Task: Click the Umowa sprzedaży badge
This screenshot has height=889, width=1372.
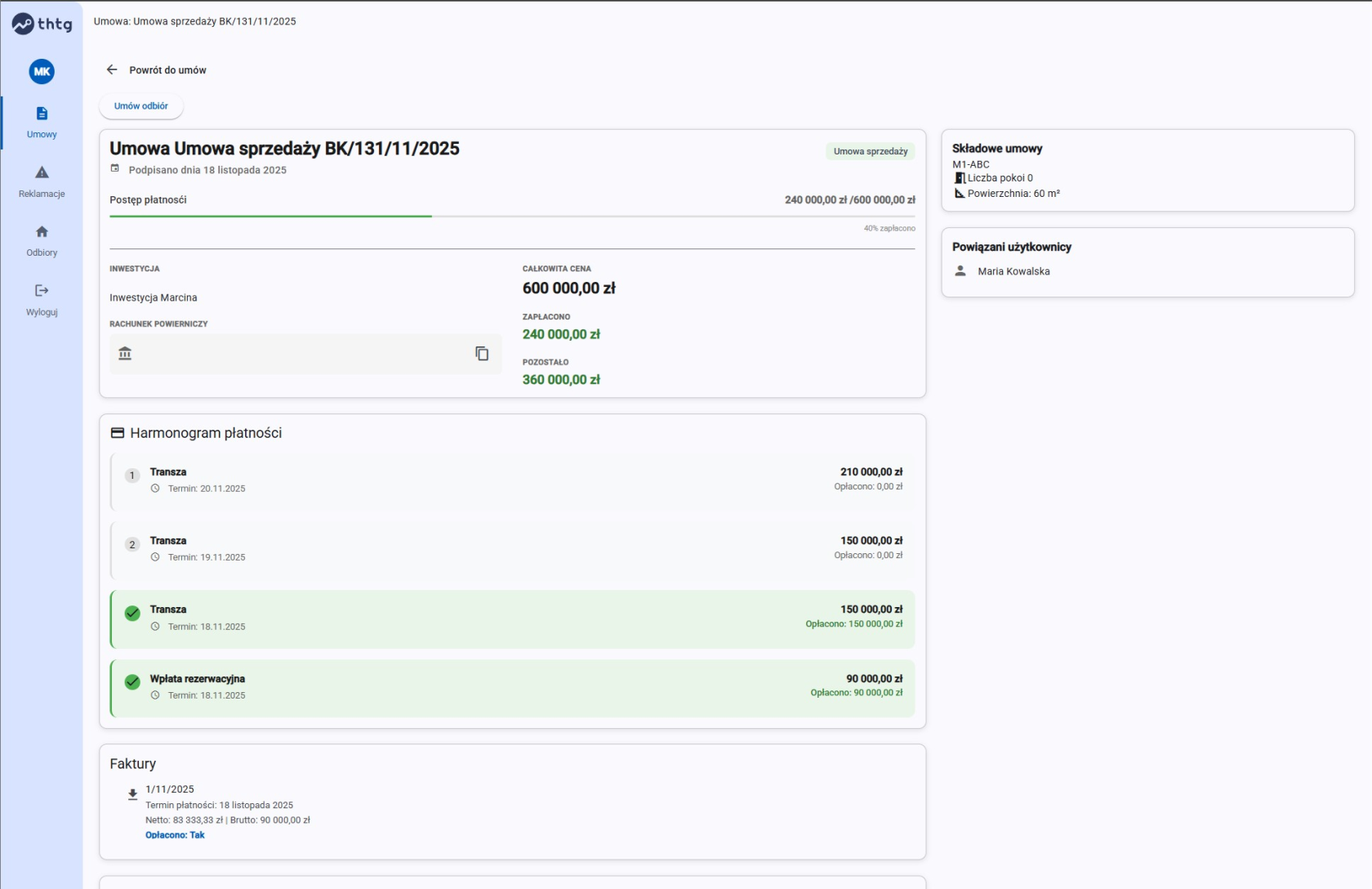Action: pos(871,151)
